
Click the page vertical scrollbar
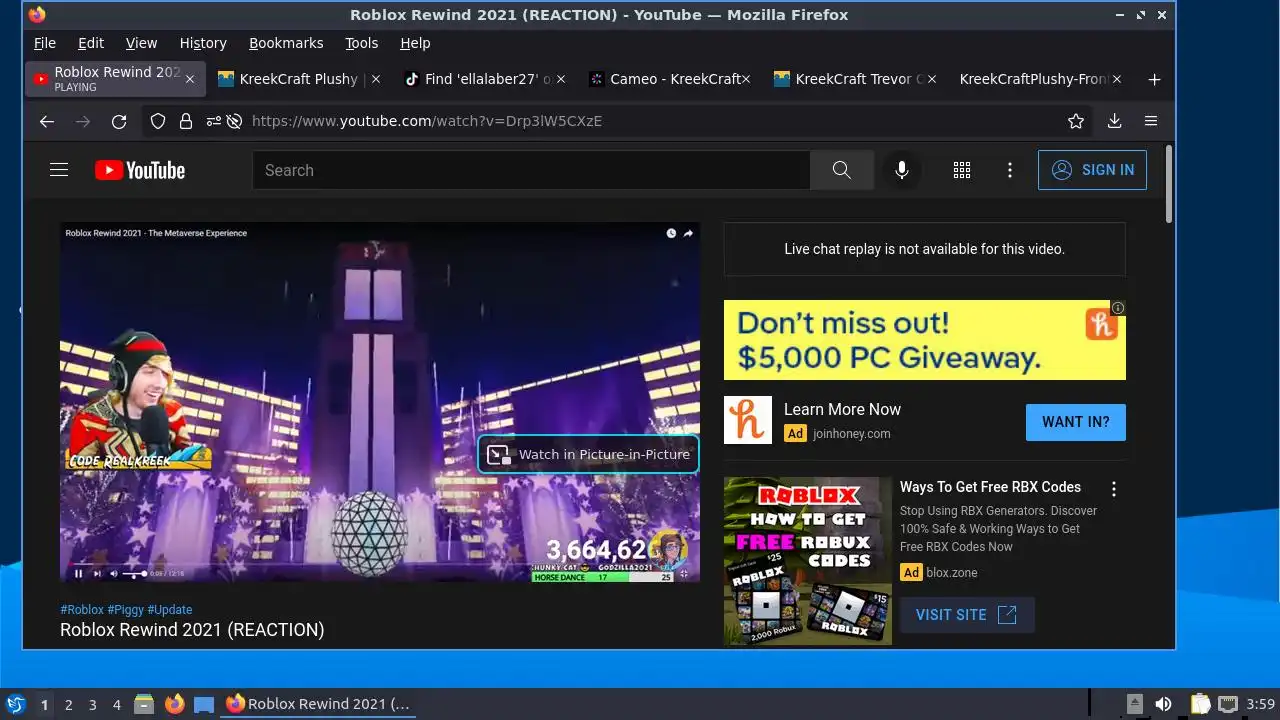[1168, 185]
